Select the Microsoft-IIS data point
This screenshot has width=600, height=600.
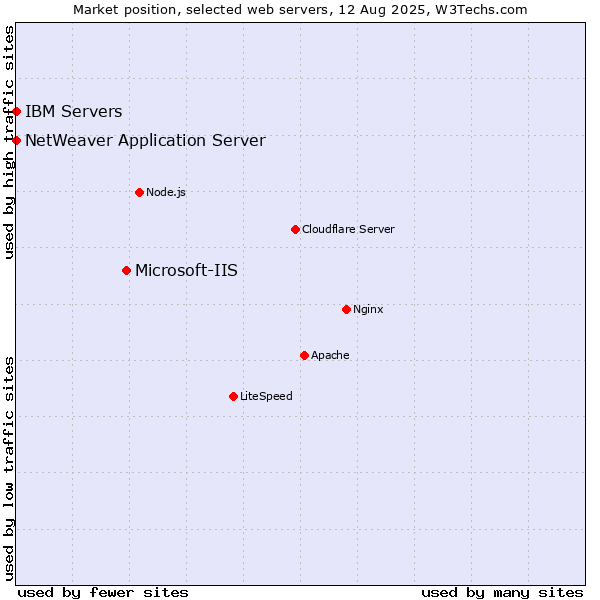(127, 271)
